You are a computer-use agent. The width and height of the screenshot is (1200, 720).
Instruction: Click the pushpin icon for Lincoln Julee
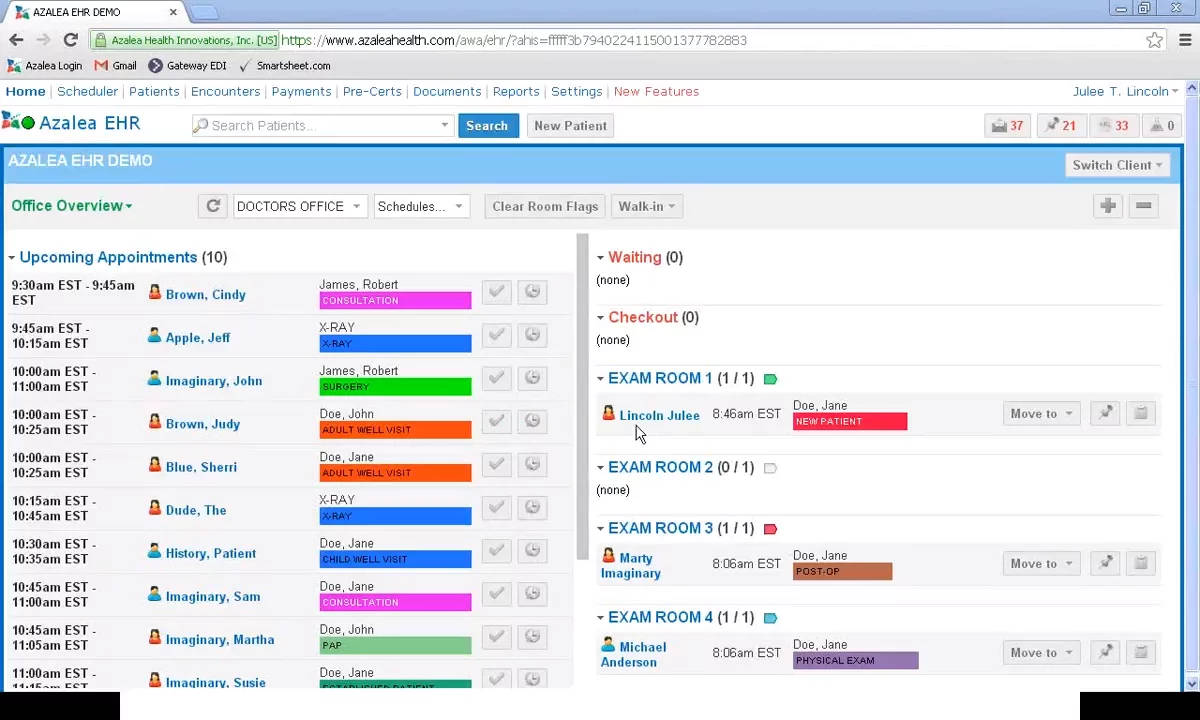coord(1105,414)
